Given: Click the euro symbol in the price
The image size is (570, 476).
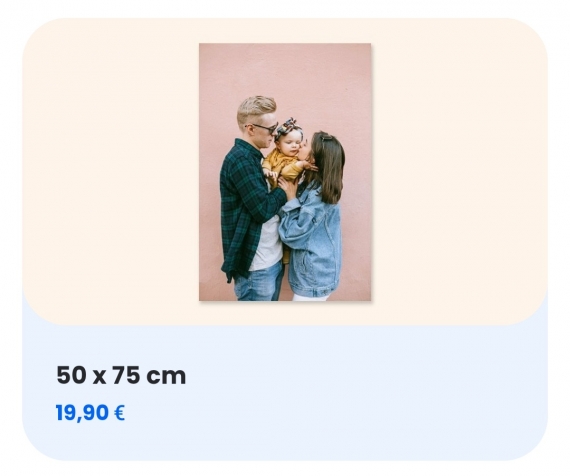Looking at the screenshot, I should coord(120,413).
